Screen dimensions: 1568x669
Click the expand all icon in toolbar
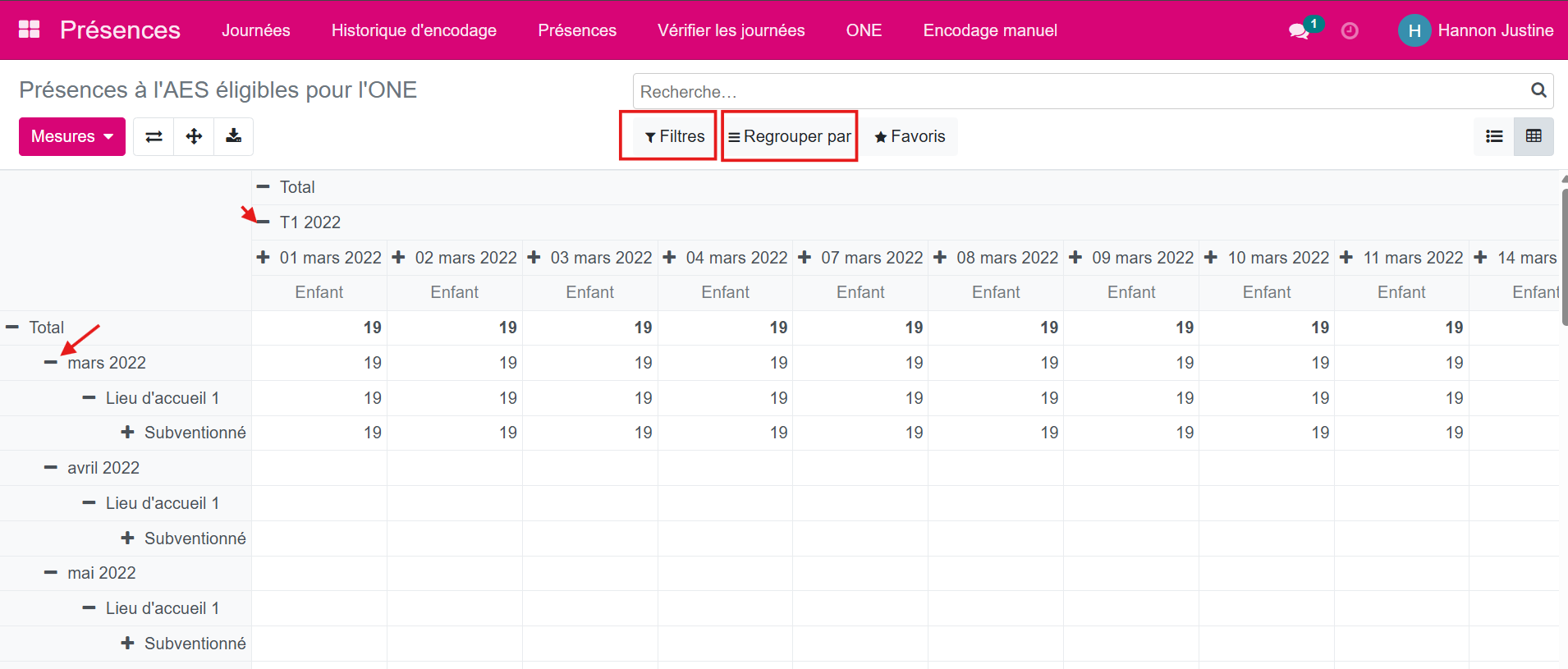tap(194, 136)
